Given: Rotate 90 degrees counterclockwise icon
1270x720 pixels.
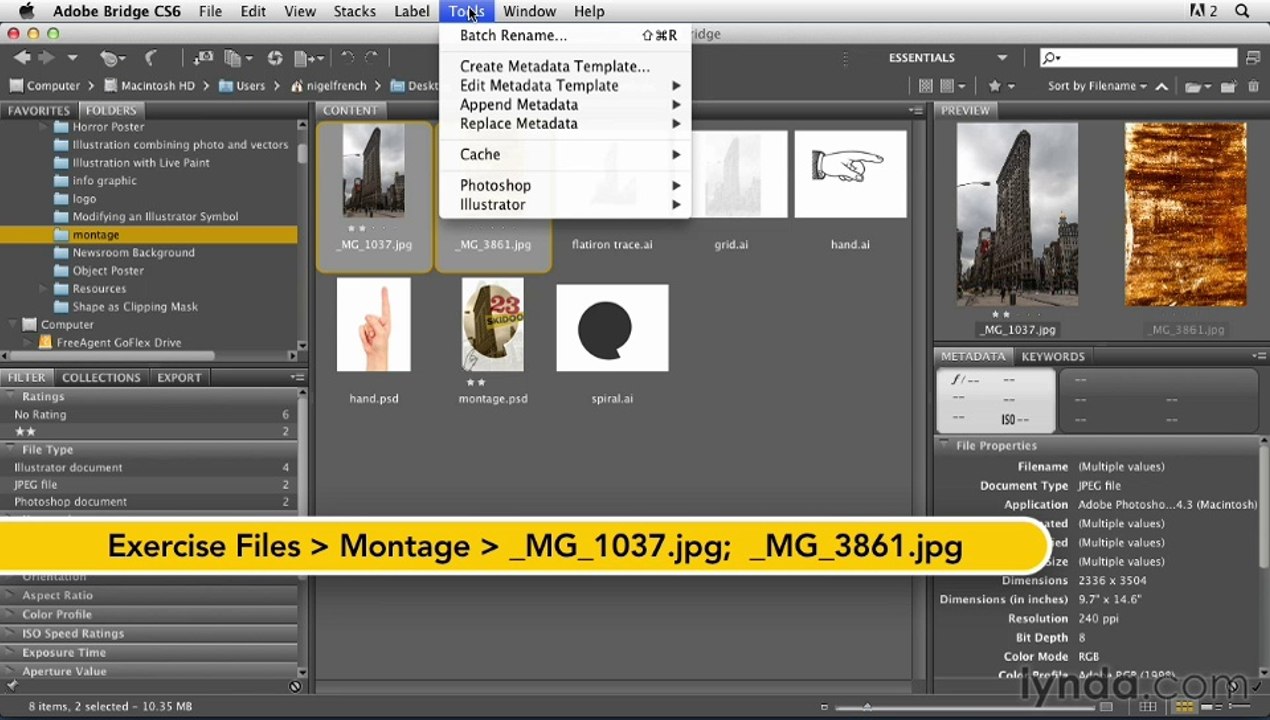Looking at the screenshot, I should pyautogui.click(x=347, y=58).
